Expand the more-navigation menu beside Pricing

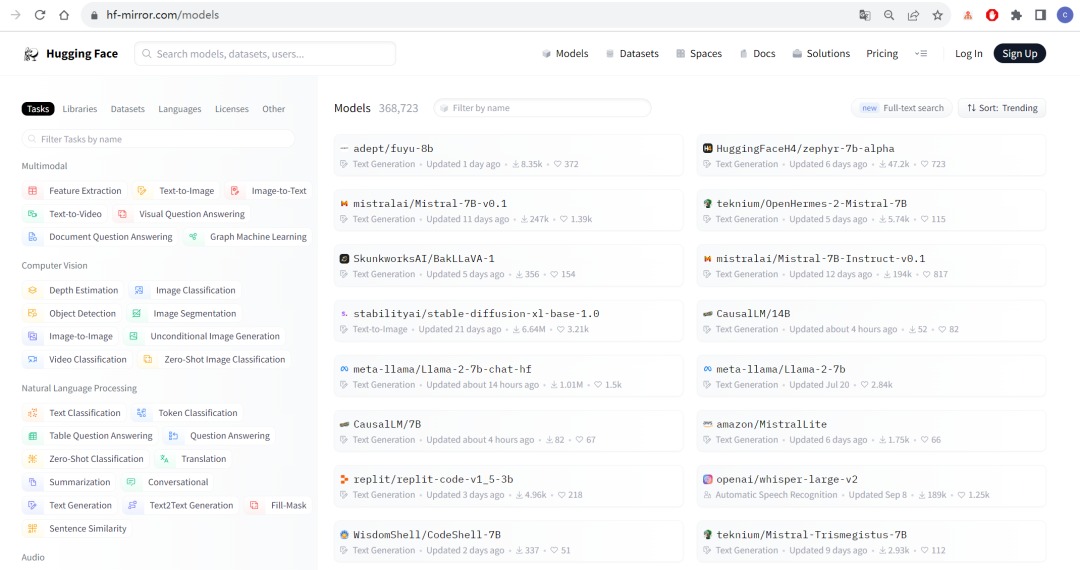coord(920,54)
